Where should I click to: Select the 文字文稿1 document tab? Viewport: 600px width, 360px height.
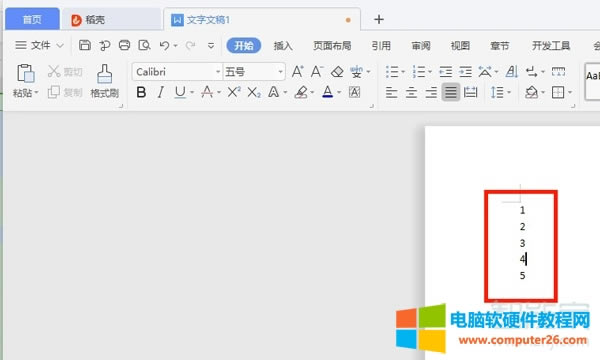(x=262, y=20)
